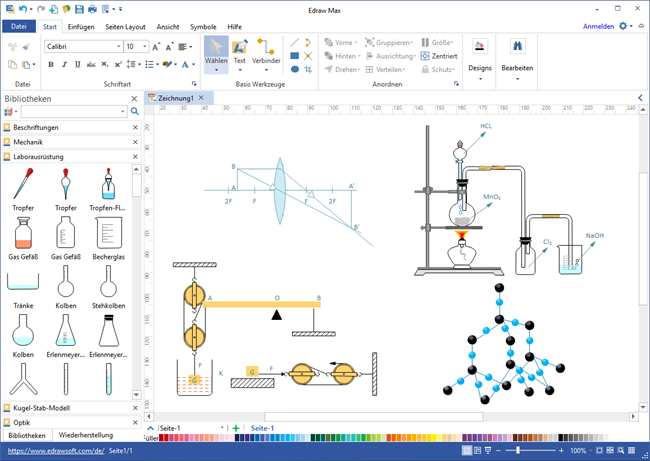Apply strikethrough abc formatting
This screenshot has width=650, height=461.
coord(91,64)
